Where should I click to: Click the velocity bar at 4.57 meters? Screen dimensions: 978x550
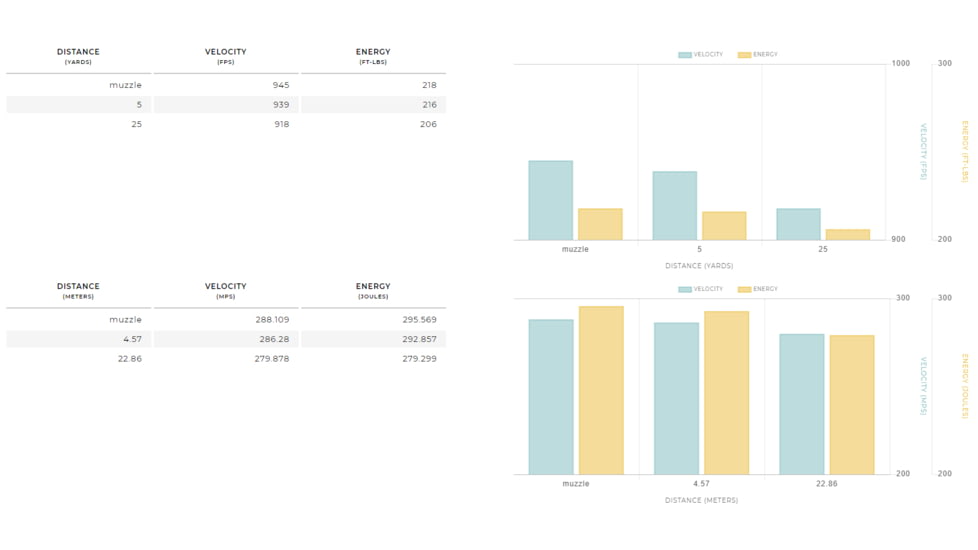coord(676,398)
